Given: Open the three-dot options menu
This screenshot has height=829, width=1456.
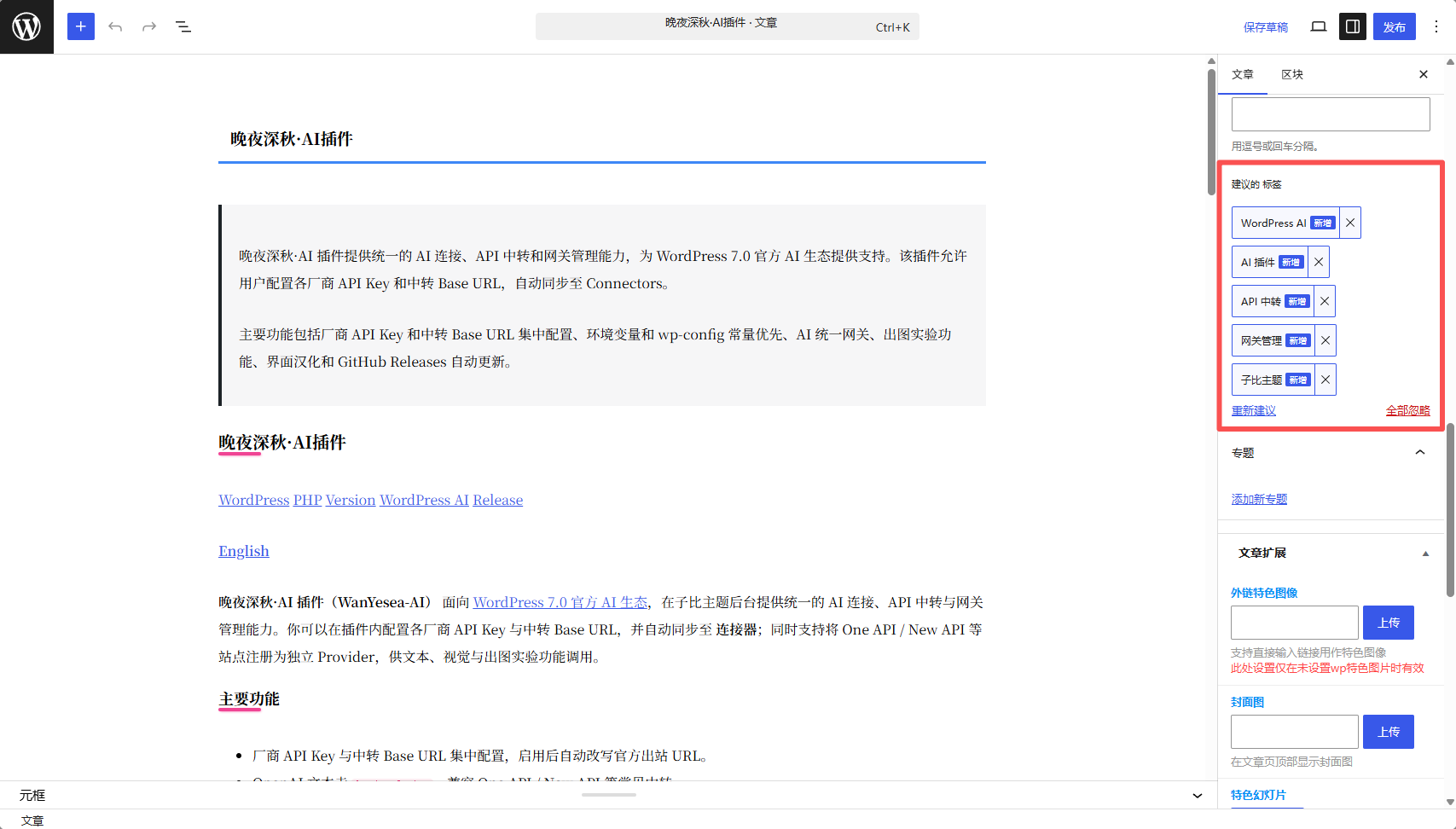Looking at the screenshot, I should 1436,26.
